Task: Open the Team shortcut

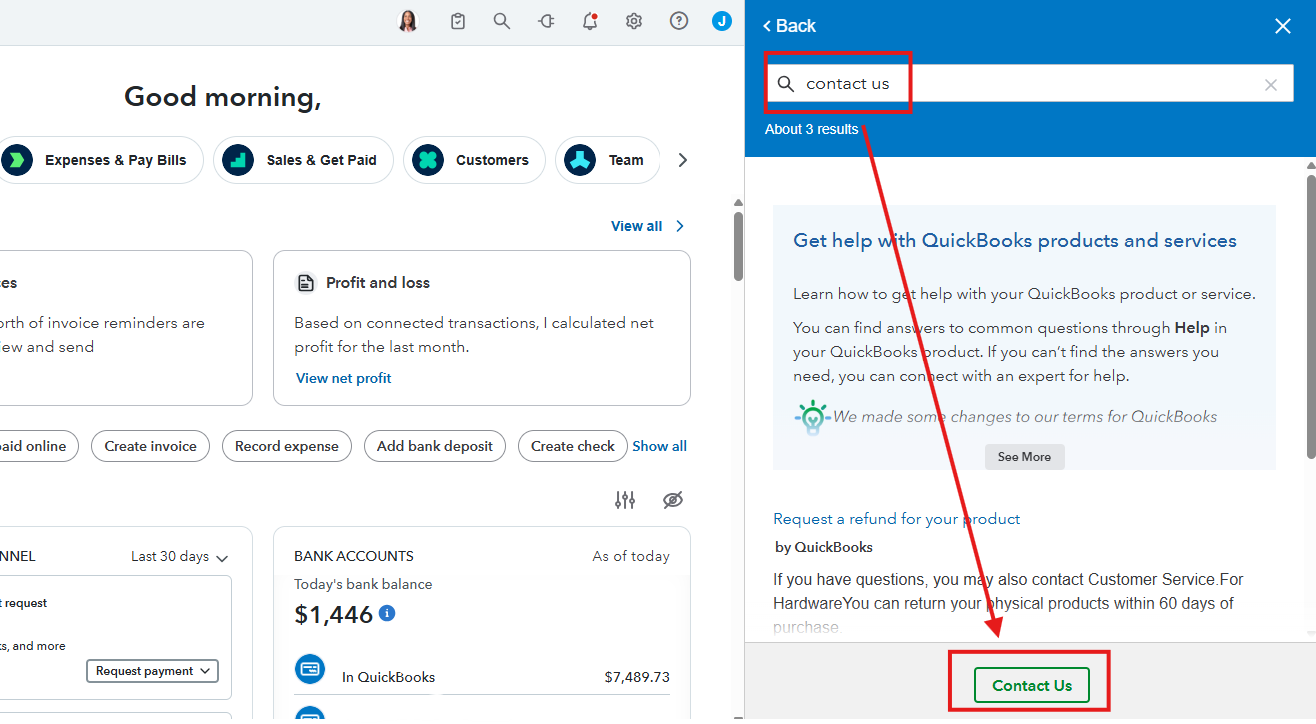Action: click(607, 160)
